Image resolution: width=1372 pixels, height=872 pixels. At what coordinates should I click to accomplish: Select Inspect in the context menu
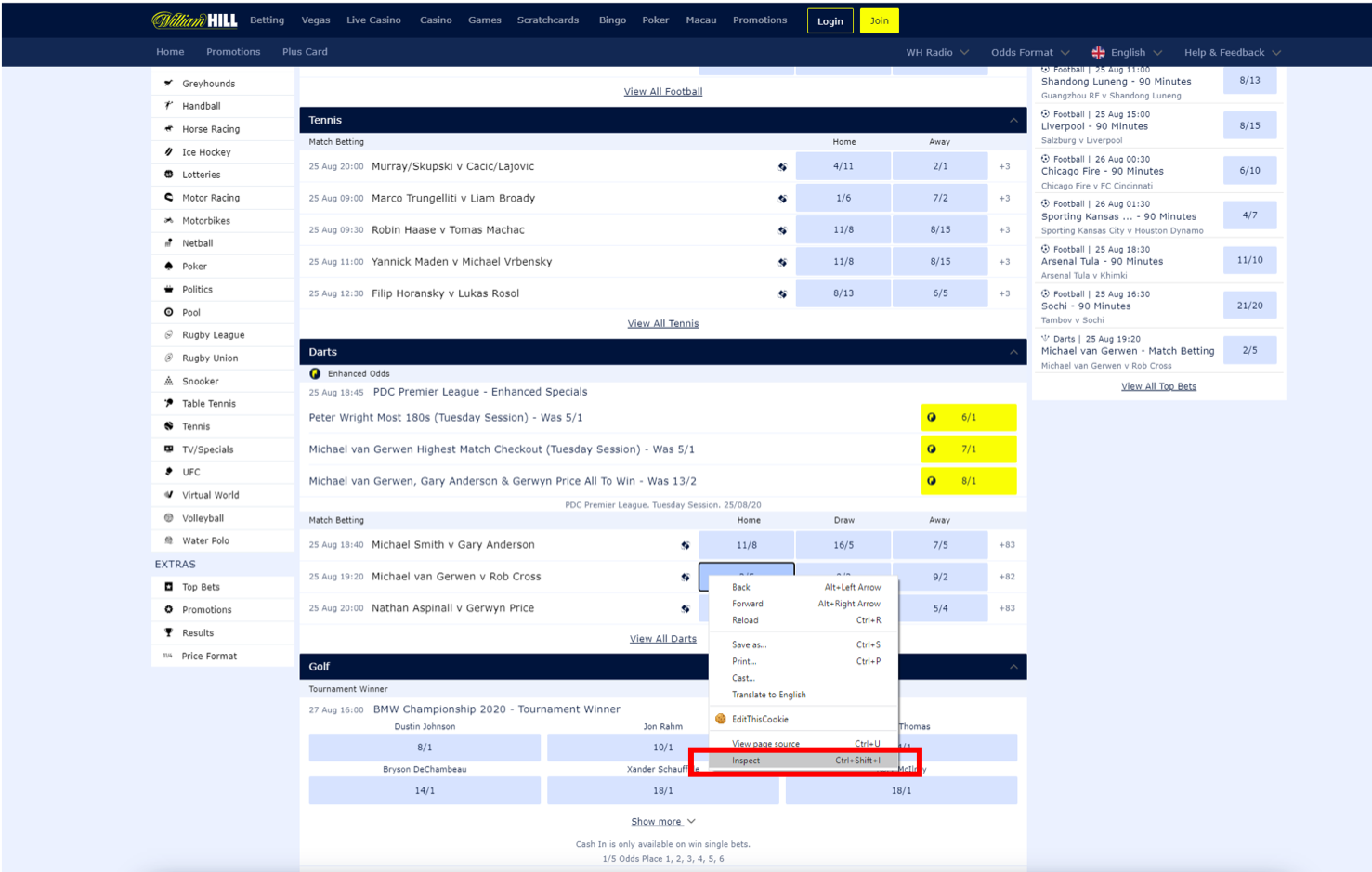tap(804, 761)
